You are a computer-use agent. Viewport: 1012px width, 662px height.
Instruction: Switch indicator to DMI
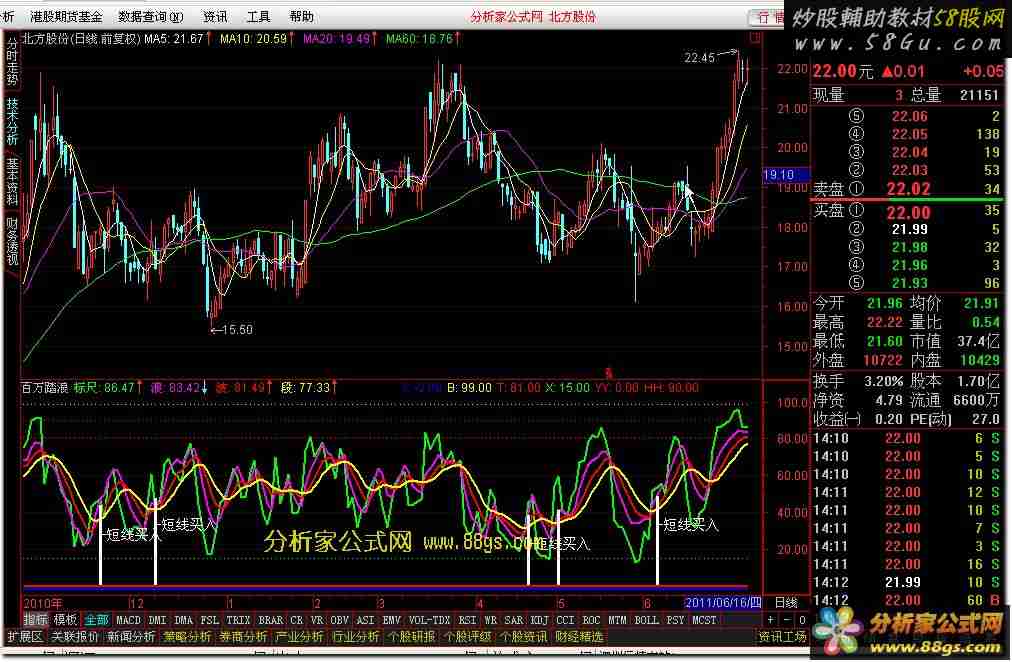point(157,620)
